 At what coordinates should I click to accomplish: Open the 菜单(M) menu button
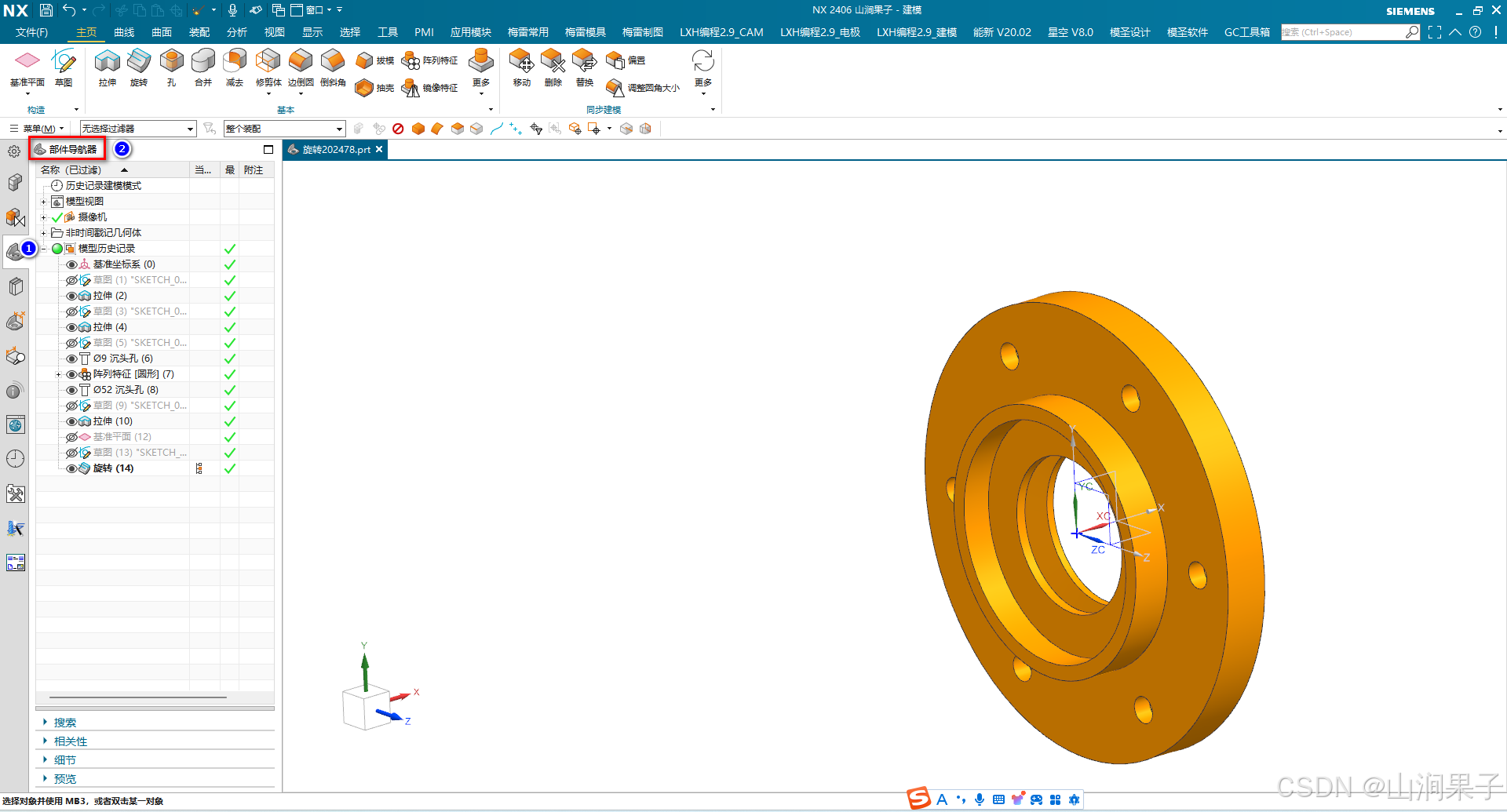point(37,129)
